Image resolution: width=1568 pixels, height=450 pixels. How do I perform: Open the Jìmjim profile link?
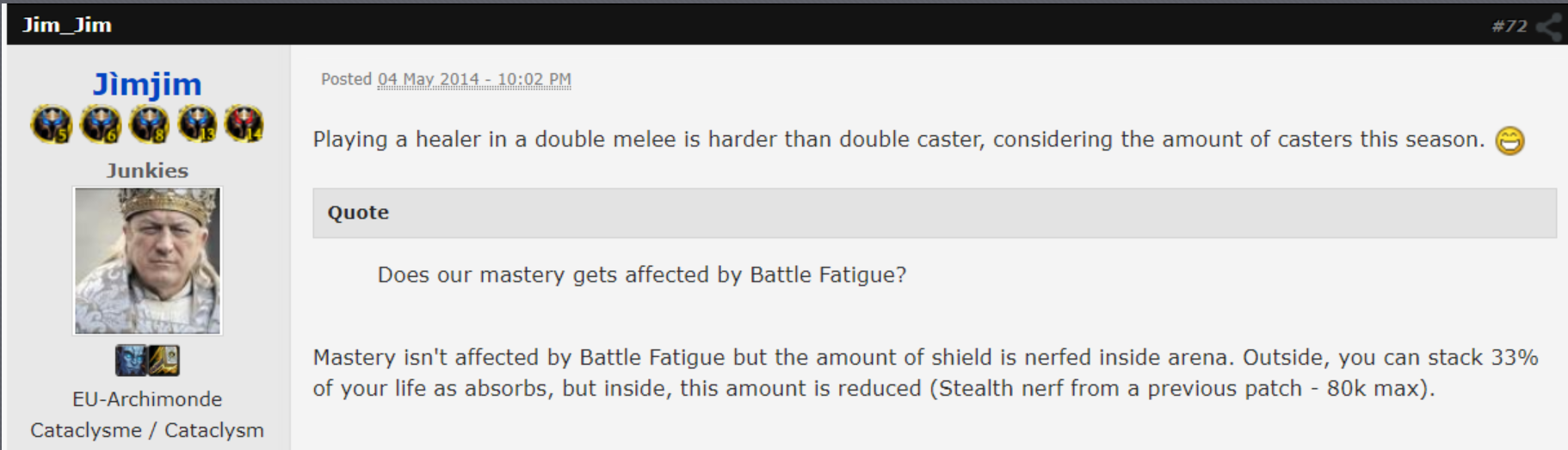147,84
